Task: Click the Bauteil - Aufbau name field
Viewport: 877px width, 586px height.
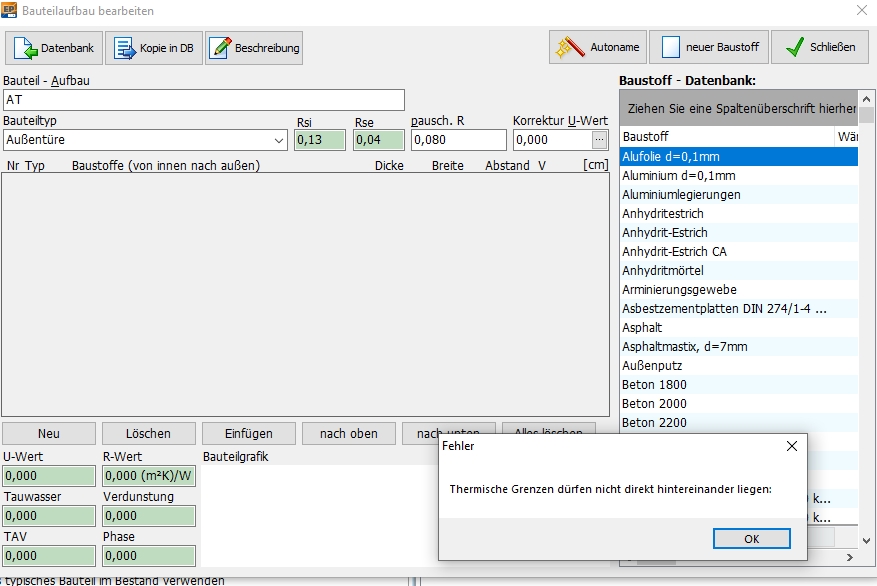Action: point(204,100)
